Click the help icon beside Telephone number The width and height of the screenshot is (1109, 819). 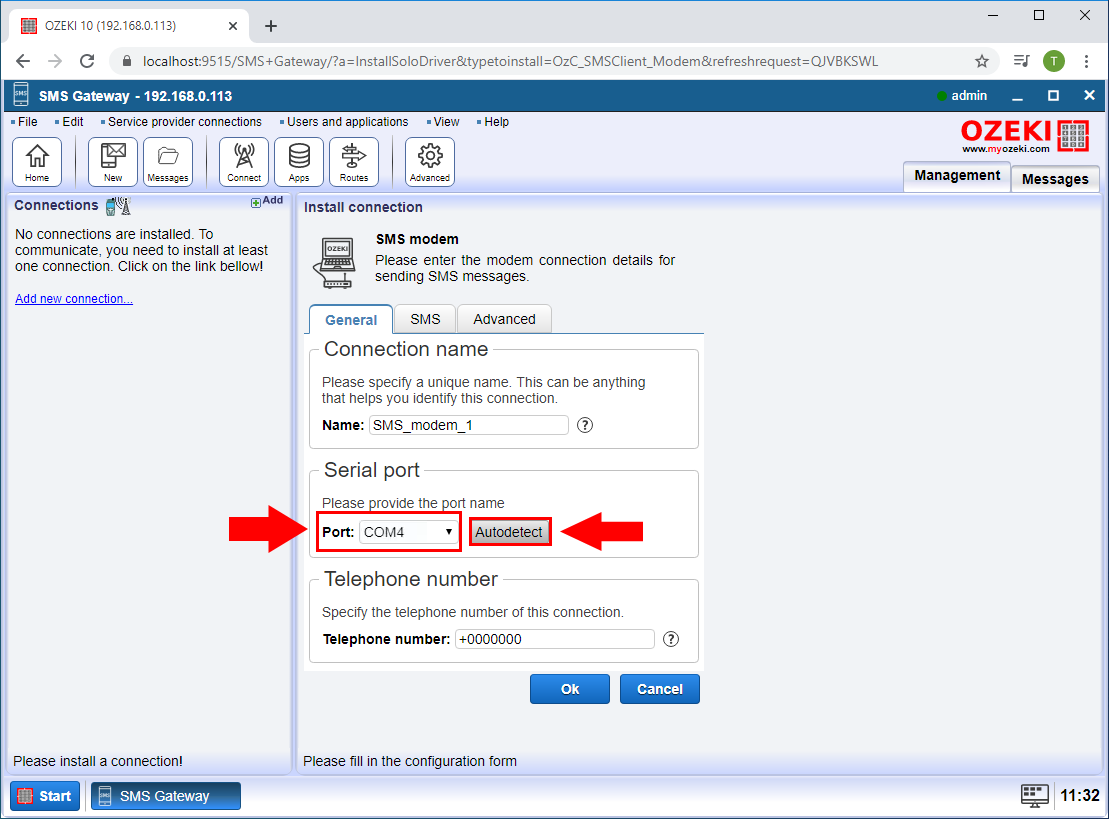(670, 639)
